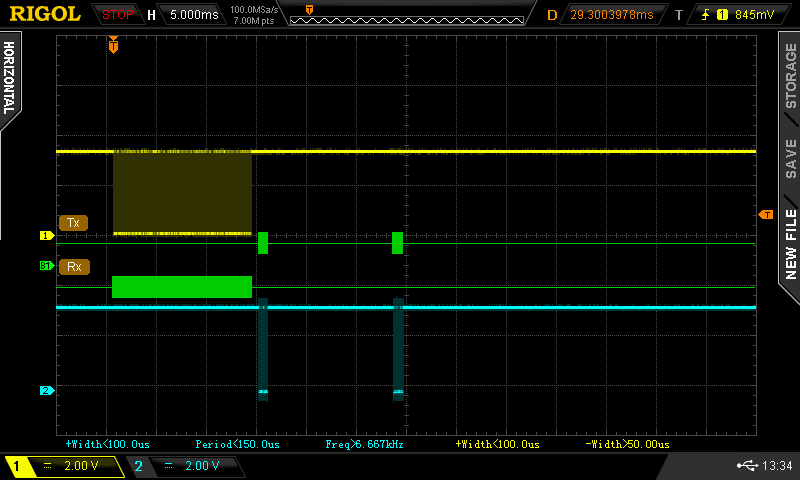Open the HORIZONTAL side tab
Viewport: 800px width, 480px height.
pyautogui.click(x=10, y=79)
